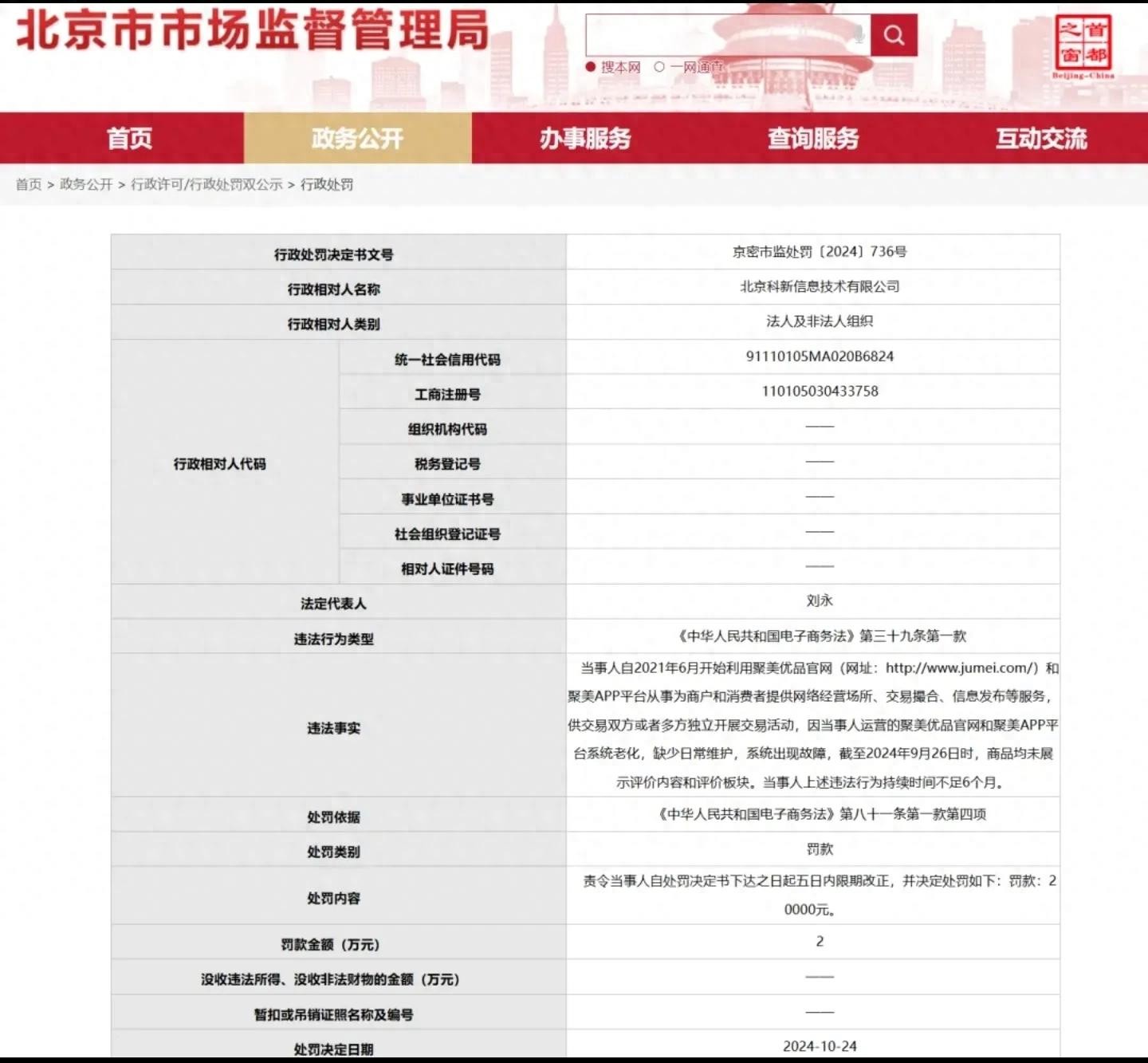This screenshot has width=1148, height=1063.
Task: Go to the 首页 navigation tab
Action: 129,138
